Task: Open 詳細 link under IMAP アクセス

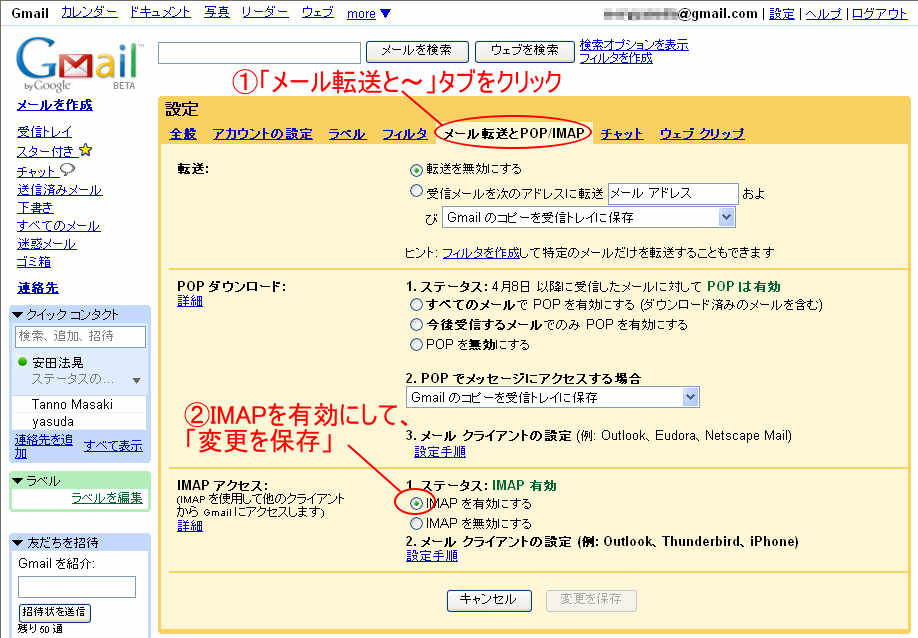Action: [190, 526]
